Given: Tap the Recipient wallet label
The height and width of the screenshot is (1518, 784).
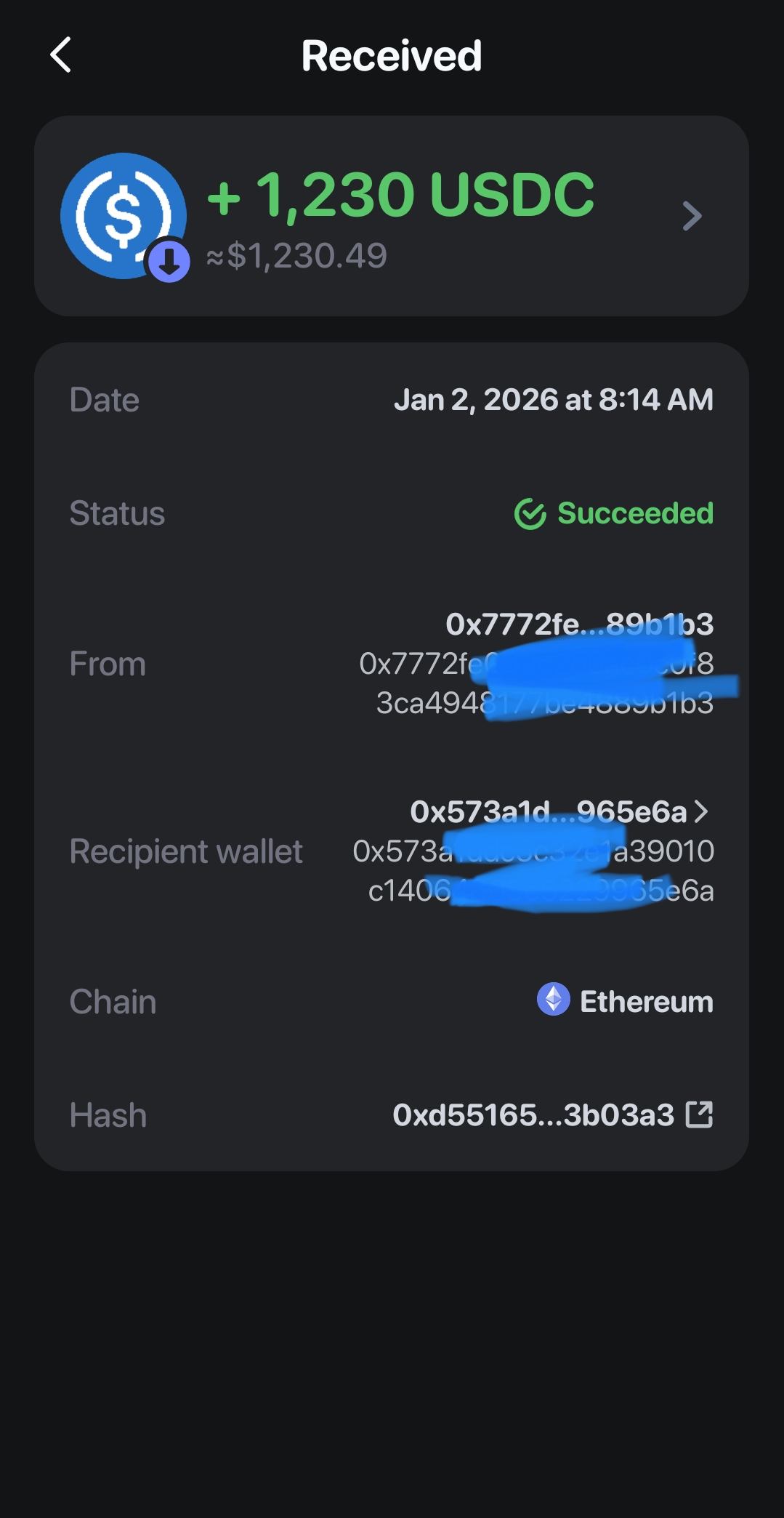Looking at the screenshot, I should pyautogui.click(x=186, y=851).
